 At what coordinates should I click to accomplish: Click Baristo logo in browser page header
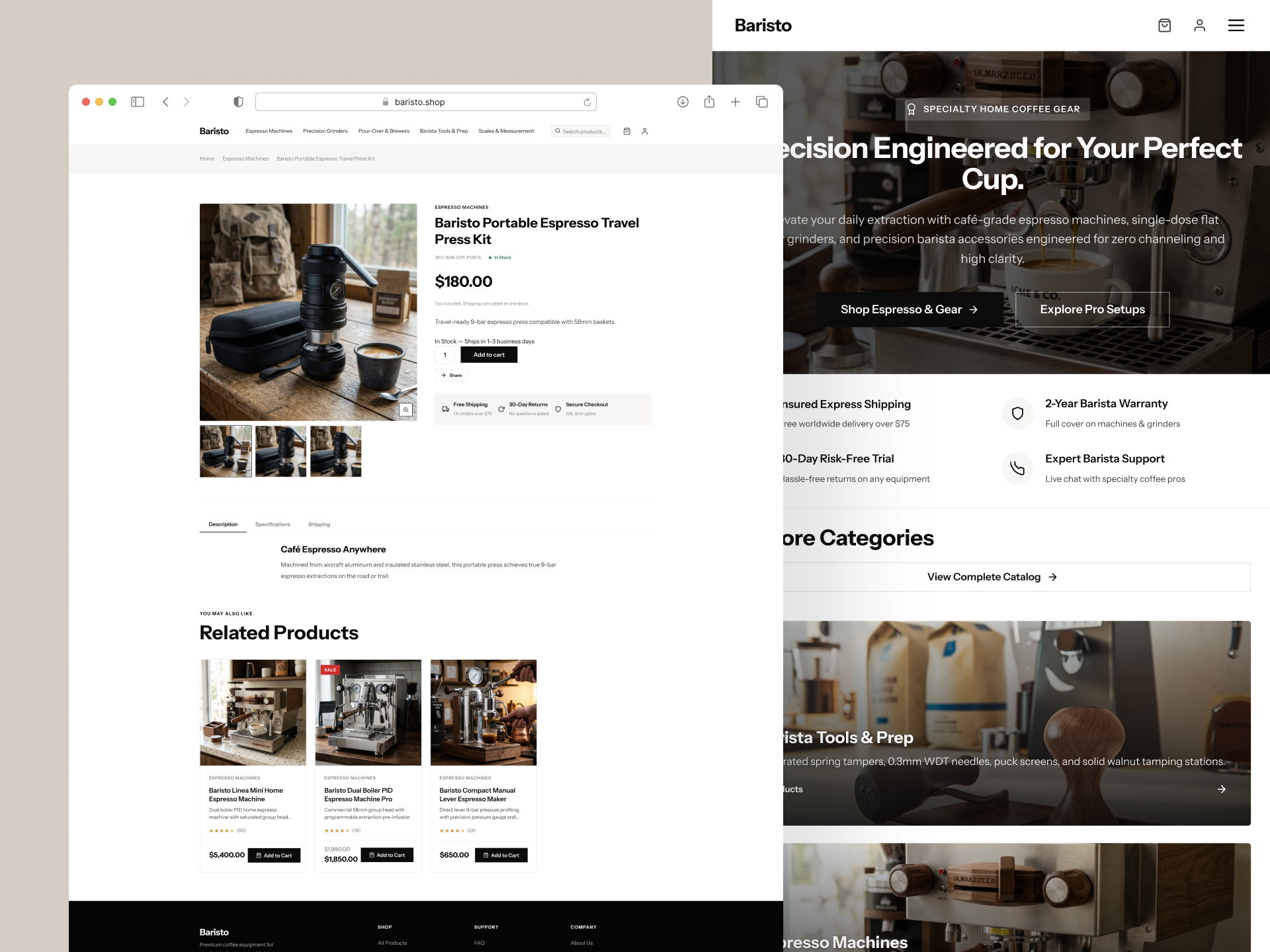(214, 131)
